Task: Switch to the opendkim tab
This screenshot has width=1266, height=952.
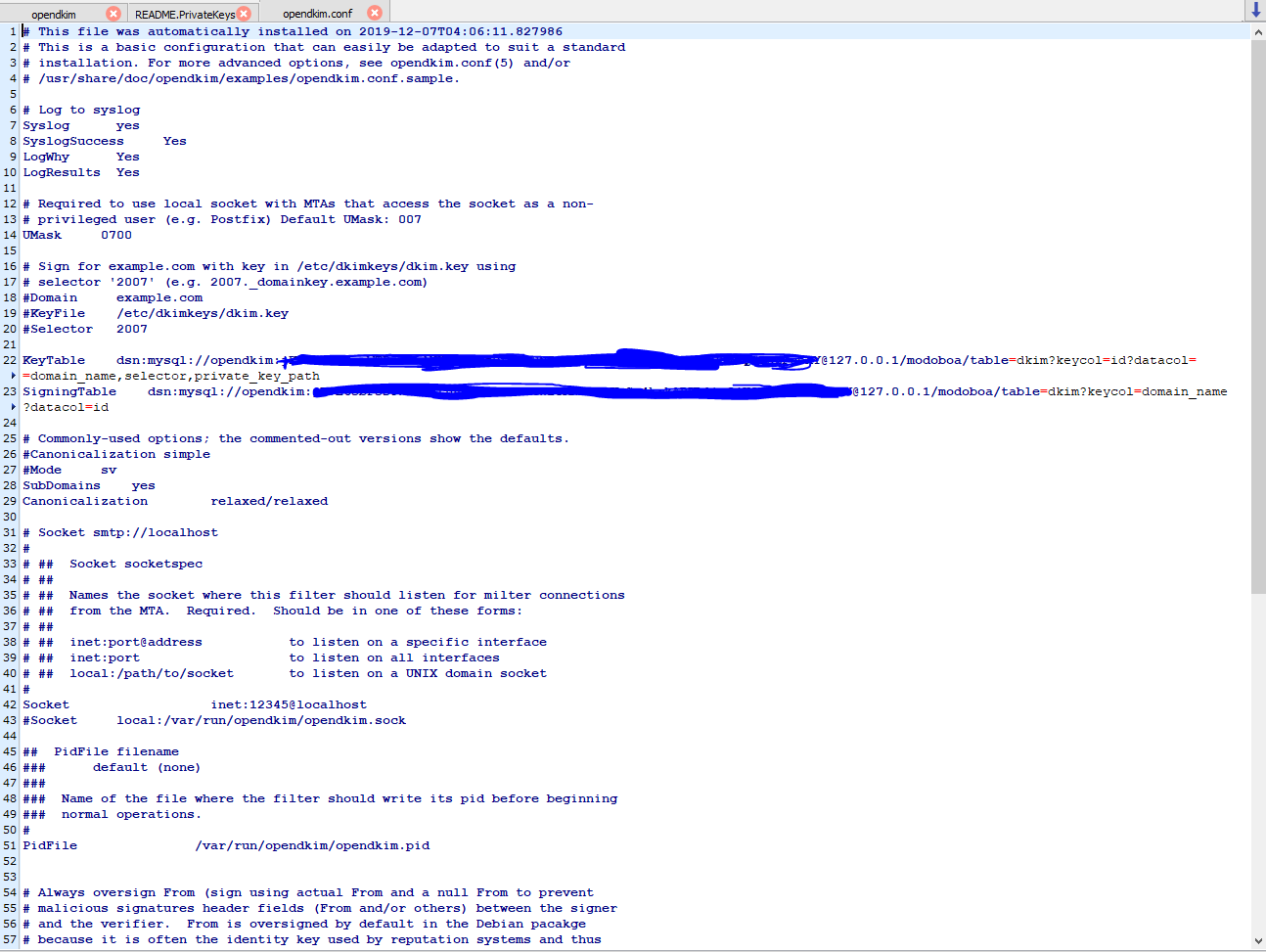Action: [x=54, y=14]
